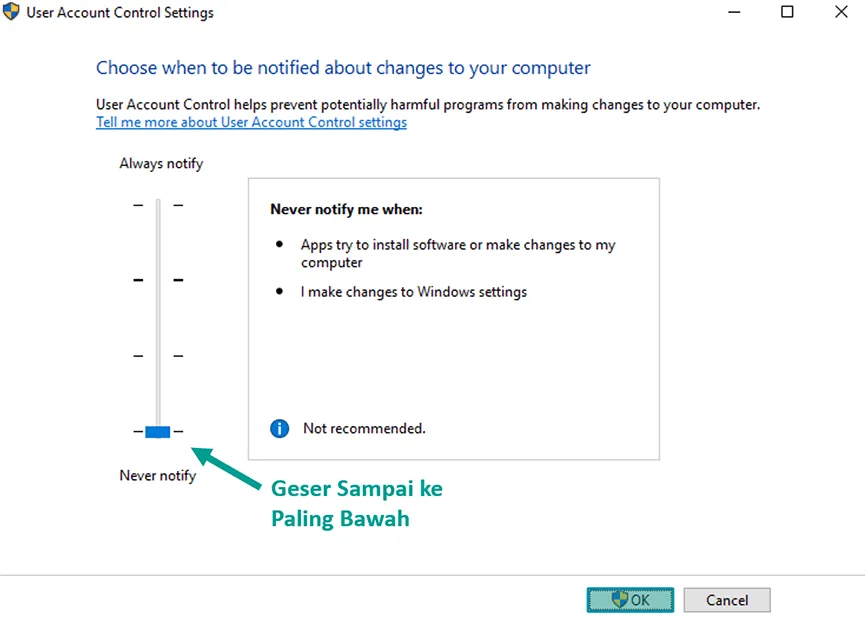This screenshot has height=638, width=865.
Task: Click the 'Never notify me when:' heading
Action: pyautogui.click(x=346, y=210)
